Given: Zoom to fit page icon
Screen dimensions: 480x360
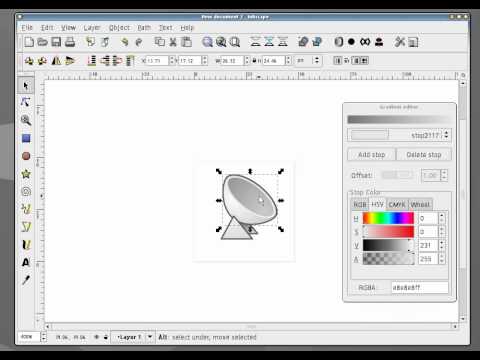Looking at the screenshot, I should (x=235, y=42).
